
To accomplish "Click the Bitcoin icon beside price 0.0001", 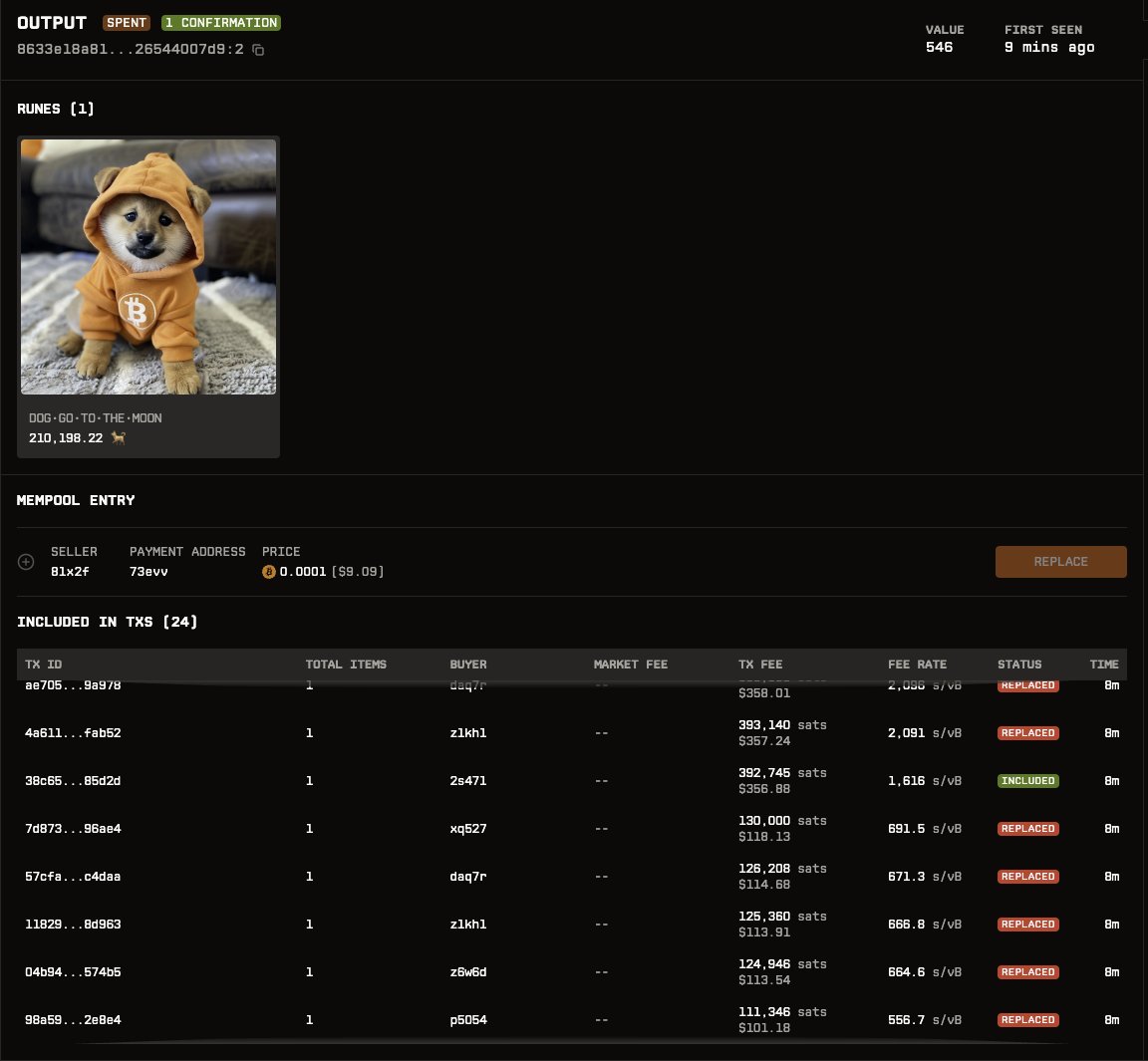I will click(x=269, y=572).
